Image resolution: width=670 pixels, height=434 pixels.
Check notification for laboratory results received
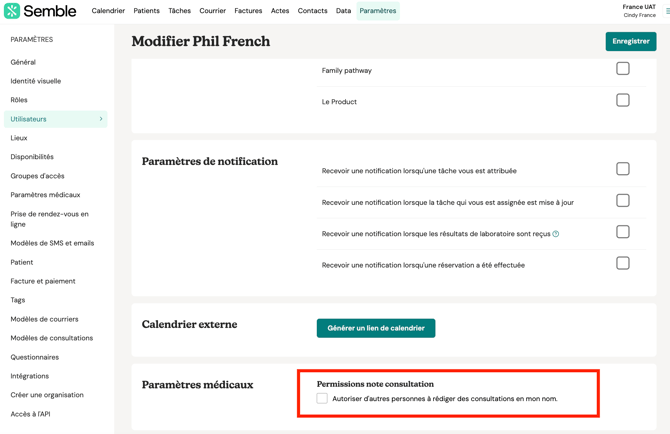point(623,232)
